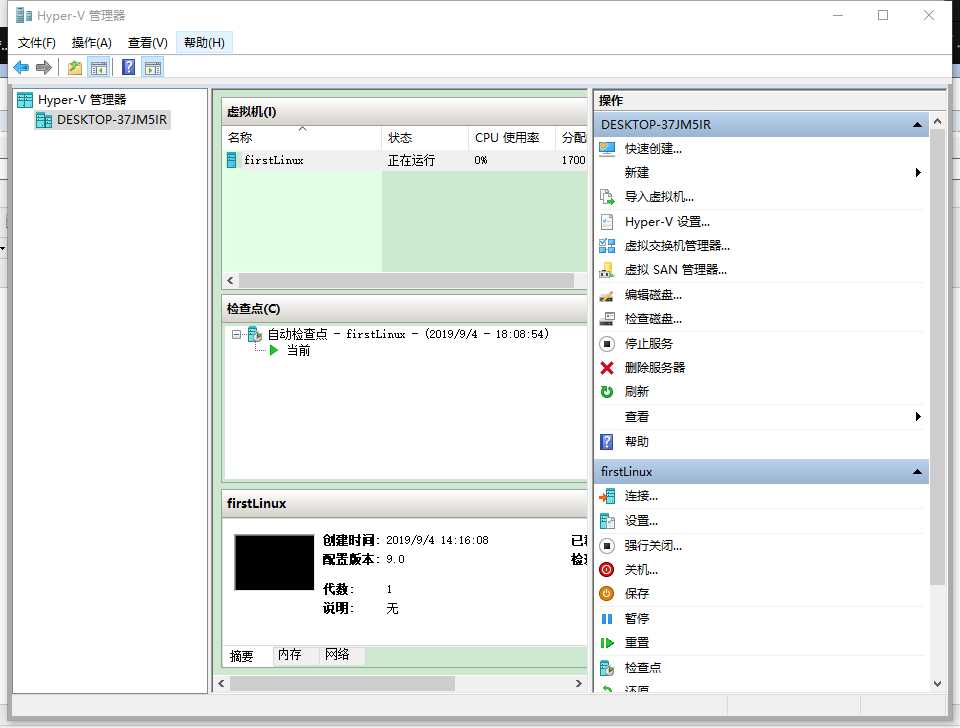
Task: Open the 帮助(H) menu
Action: coord(204,43)
